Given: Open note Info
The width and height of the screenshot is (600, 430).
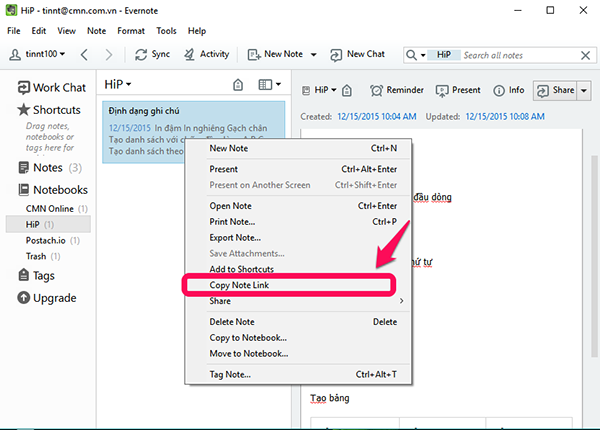Looking at the screenshot, I should pos(509,90).
